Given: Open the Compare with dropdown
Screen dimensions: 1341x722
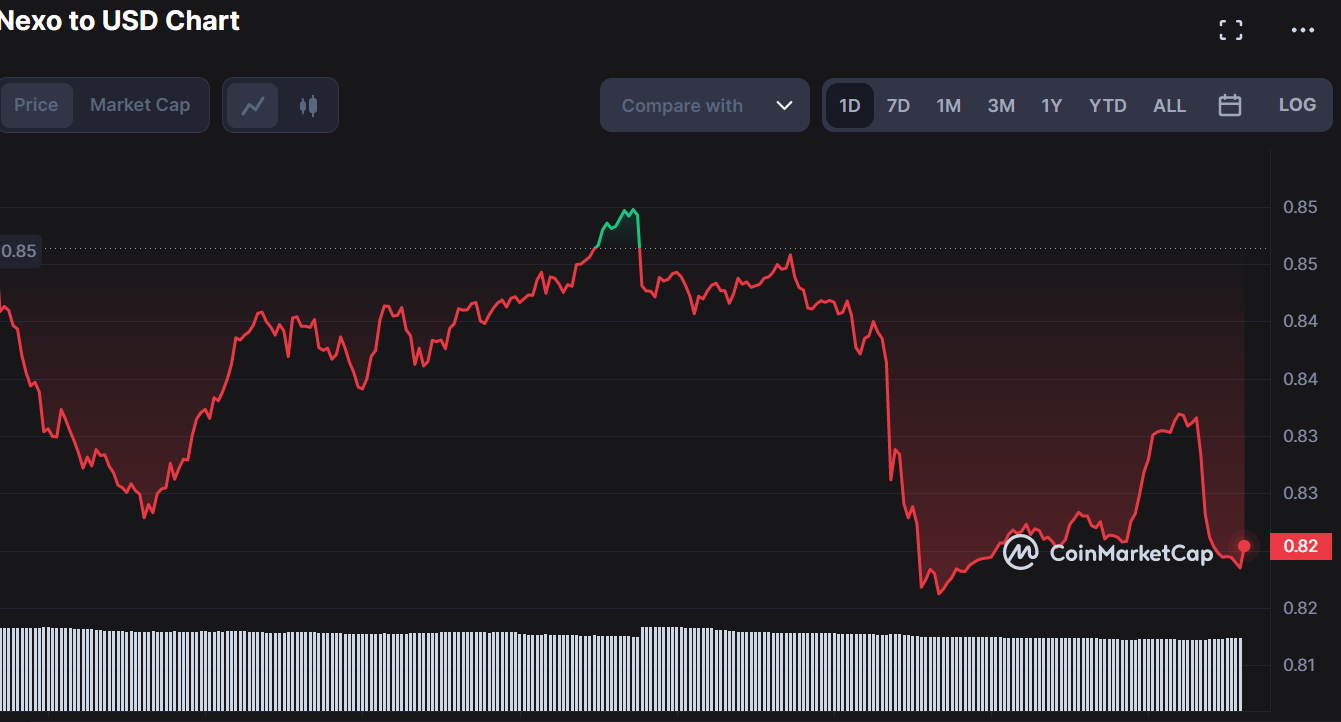Looking at the screenshot, I should (x=704, y=104).
